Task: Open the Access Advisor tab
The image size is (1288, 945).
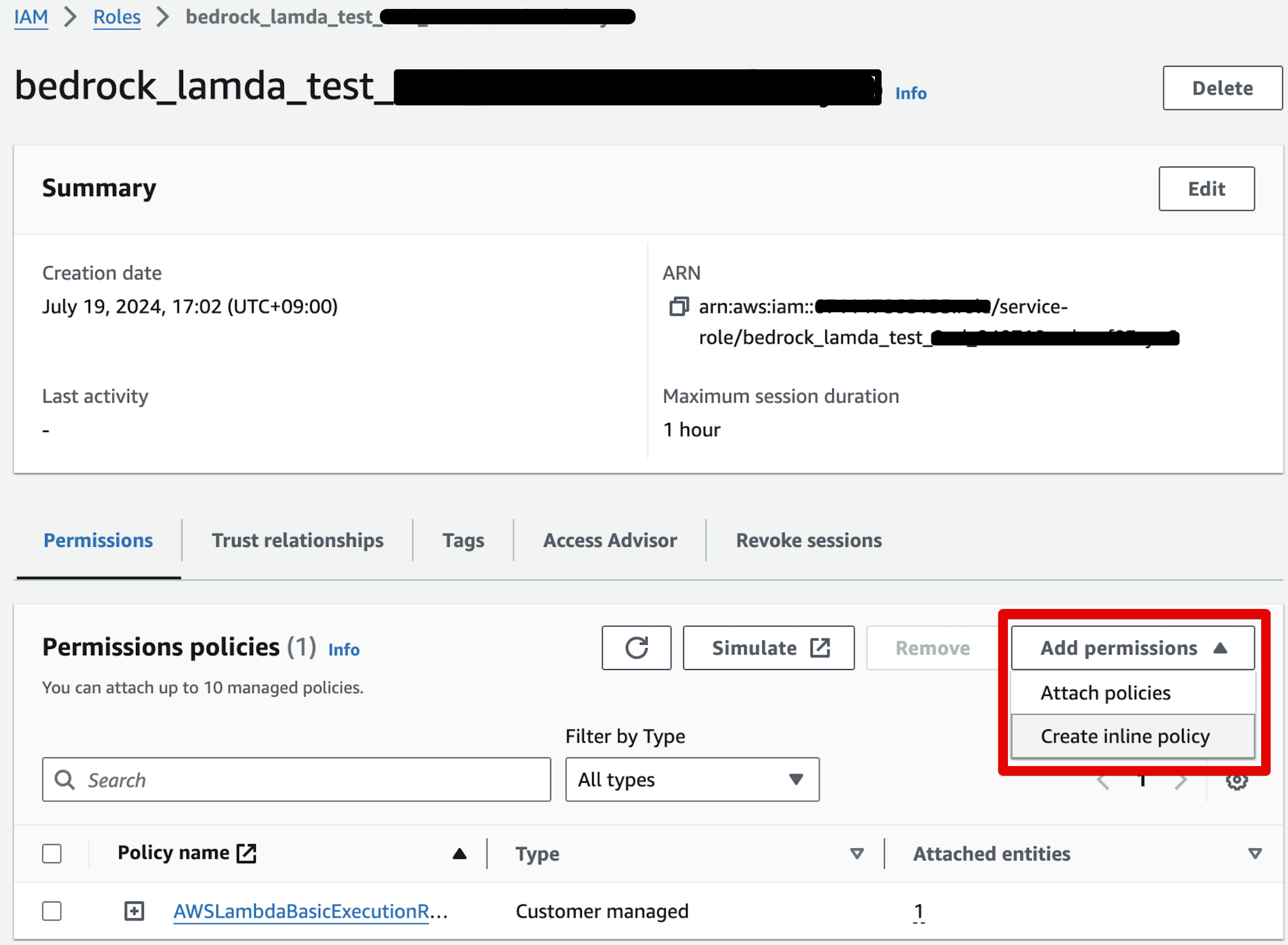Action: coord(610,541)
